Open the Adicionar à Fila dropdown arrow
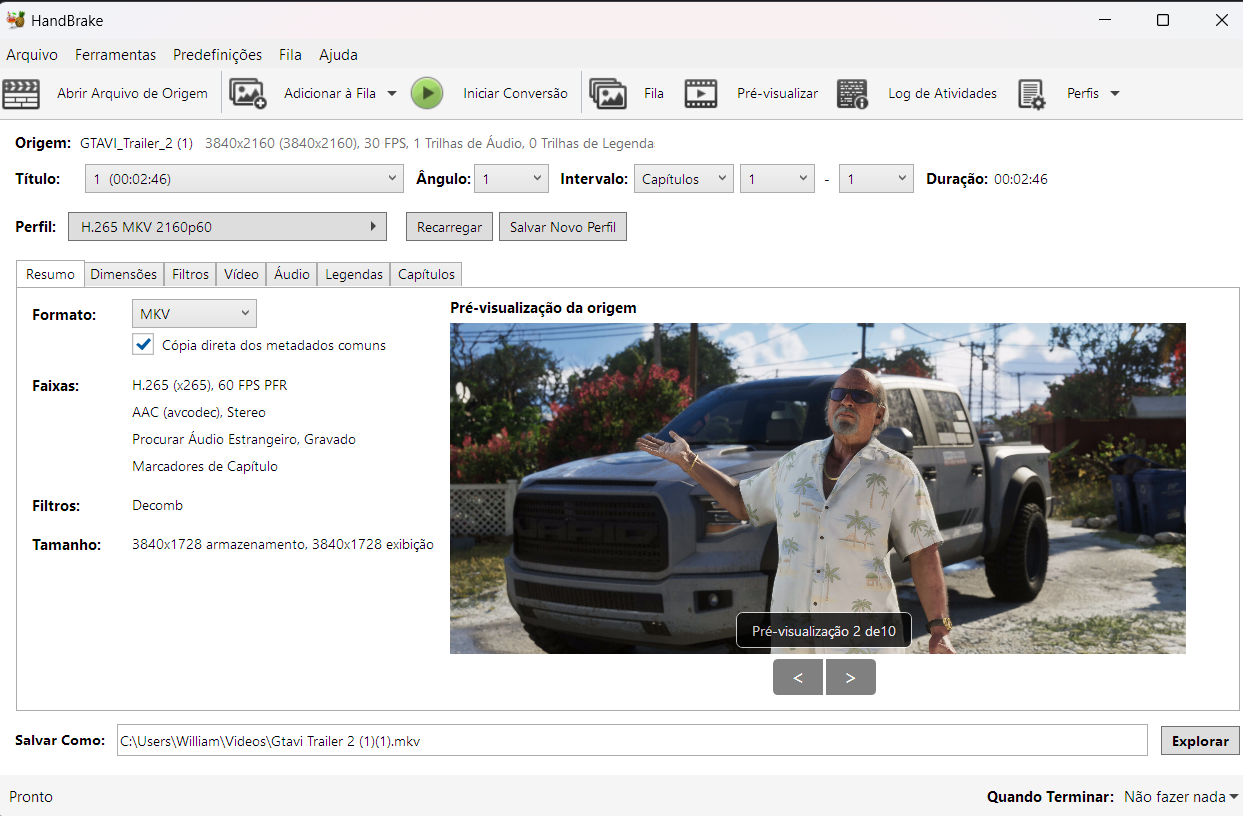The image size is (1243, 816). pyautogui.click(x=391, y=93)
